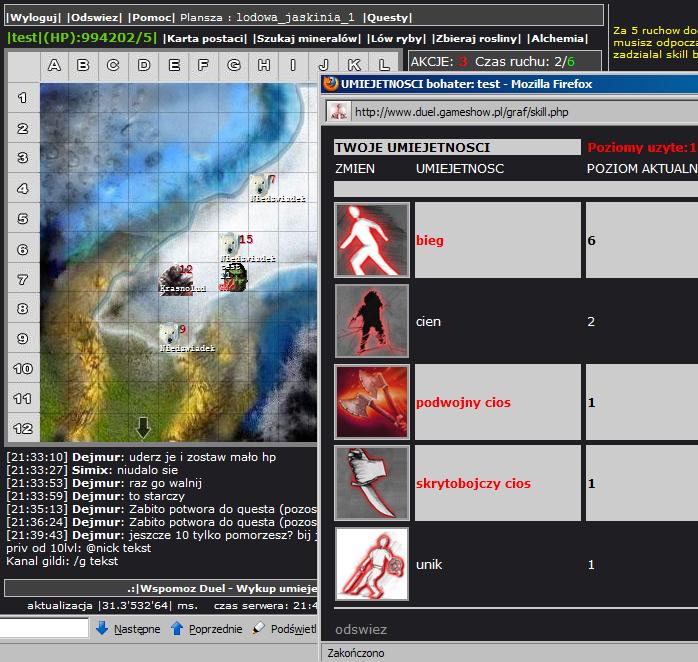Open the Questy menu
The image size is (698, 662).
(x=387, y=17)
